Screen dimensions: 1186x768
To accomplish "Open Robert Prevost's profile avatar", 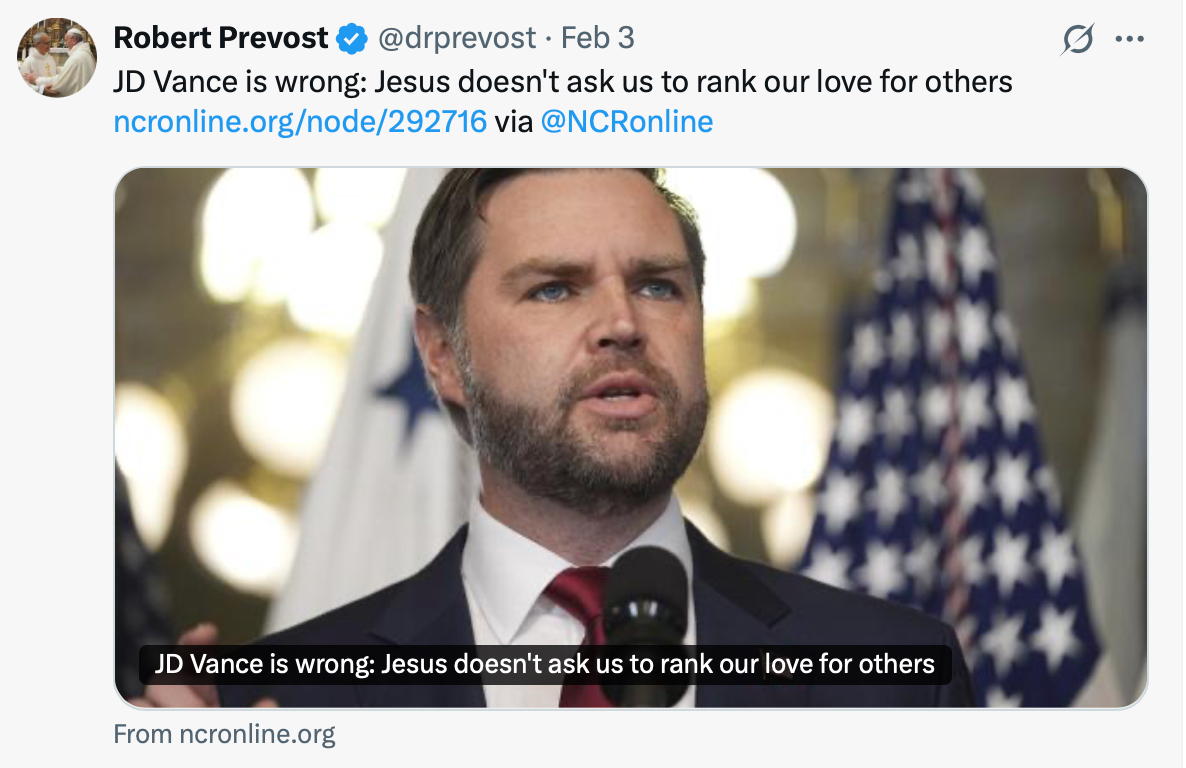I will [57, 58].
